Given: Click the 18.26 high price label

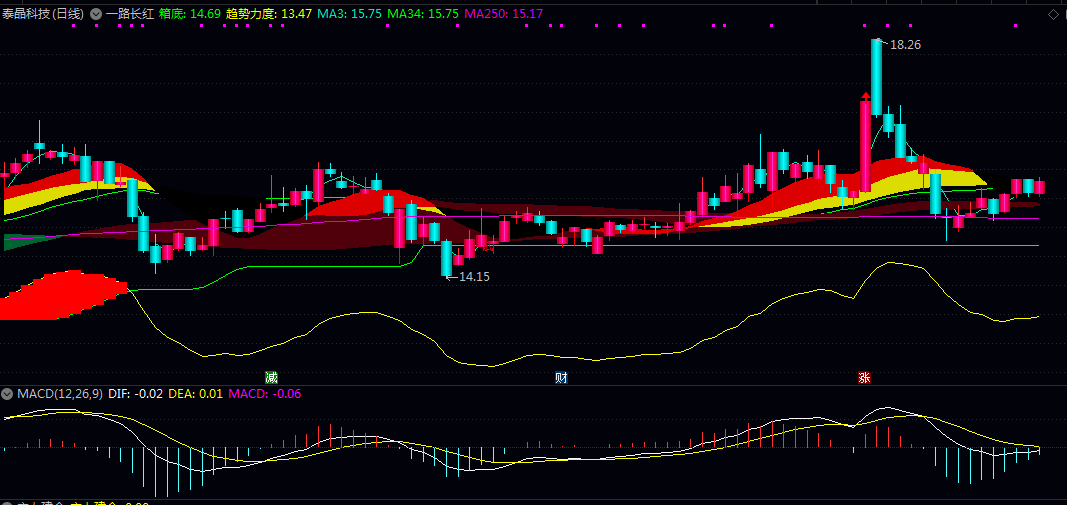Looking at the screenshot, I should (x=905, y=45).
